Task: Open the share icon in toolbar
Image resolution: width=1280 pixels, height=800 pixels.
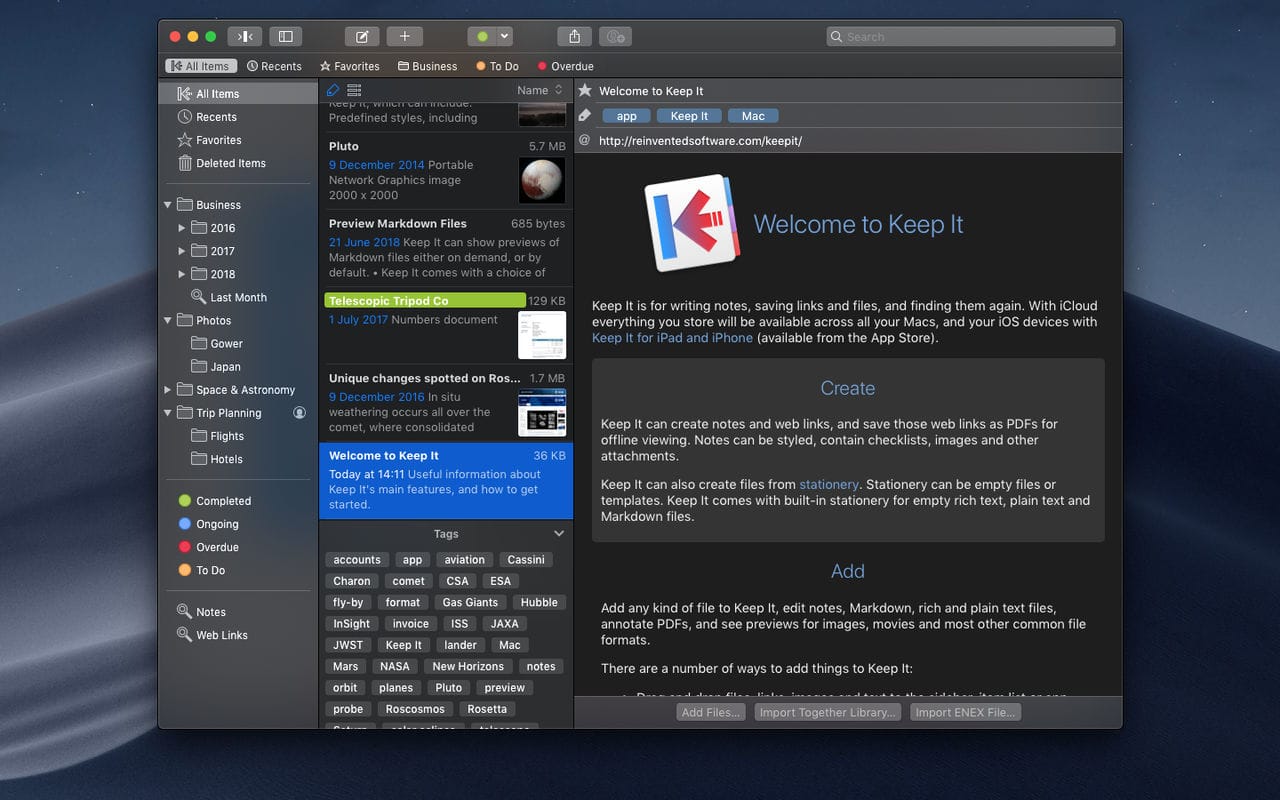Action: 574,37
